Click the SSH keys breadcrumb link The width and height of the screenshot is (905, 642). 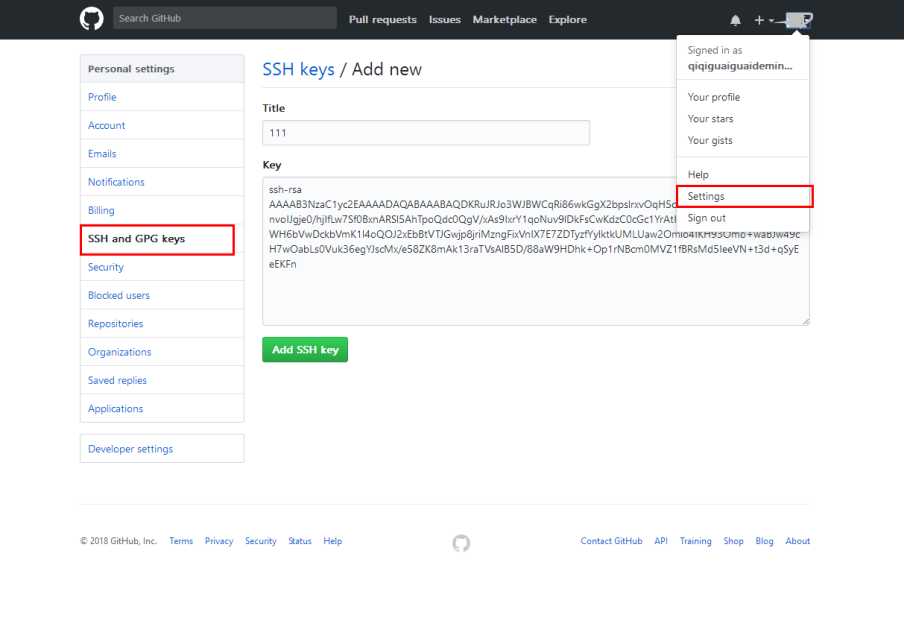298,69
